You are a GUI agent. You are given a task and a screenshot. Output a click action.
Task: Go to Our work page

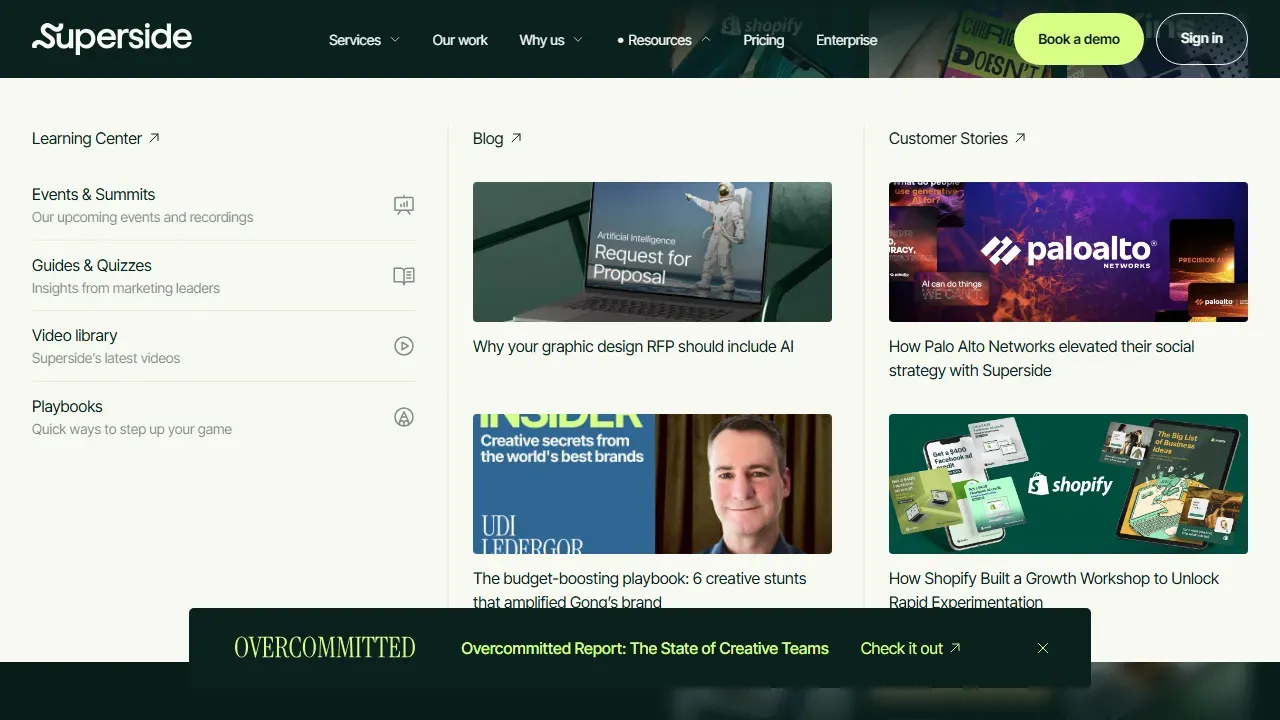click(460, 40)
